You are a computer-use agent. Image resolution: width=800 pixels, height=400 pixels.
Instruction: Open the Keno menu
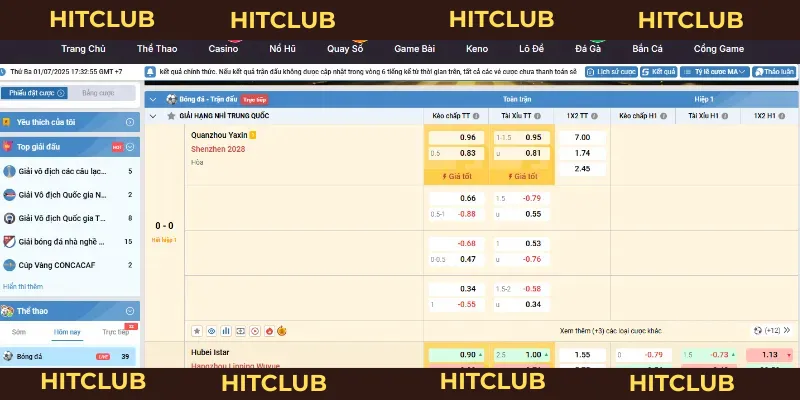click(x=477, y=49)
